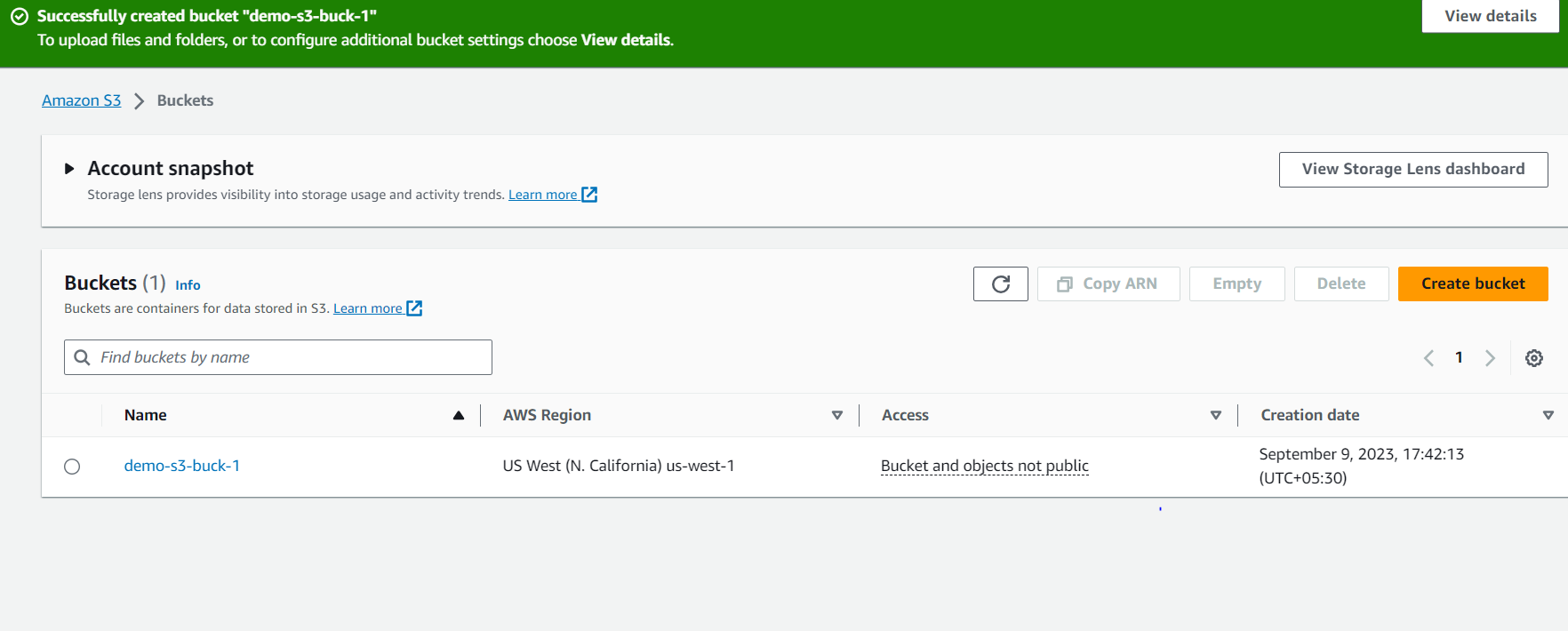Click US West (N. California) us-west-1 cell
Screen dimensions: 1568x631
coord(619,466)
